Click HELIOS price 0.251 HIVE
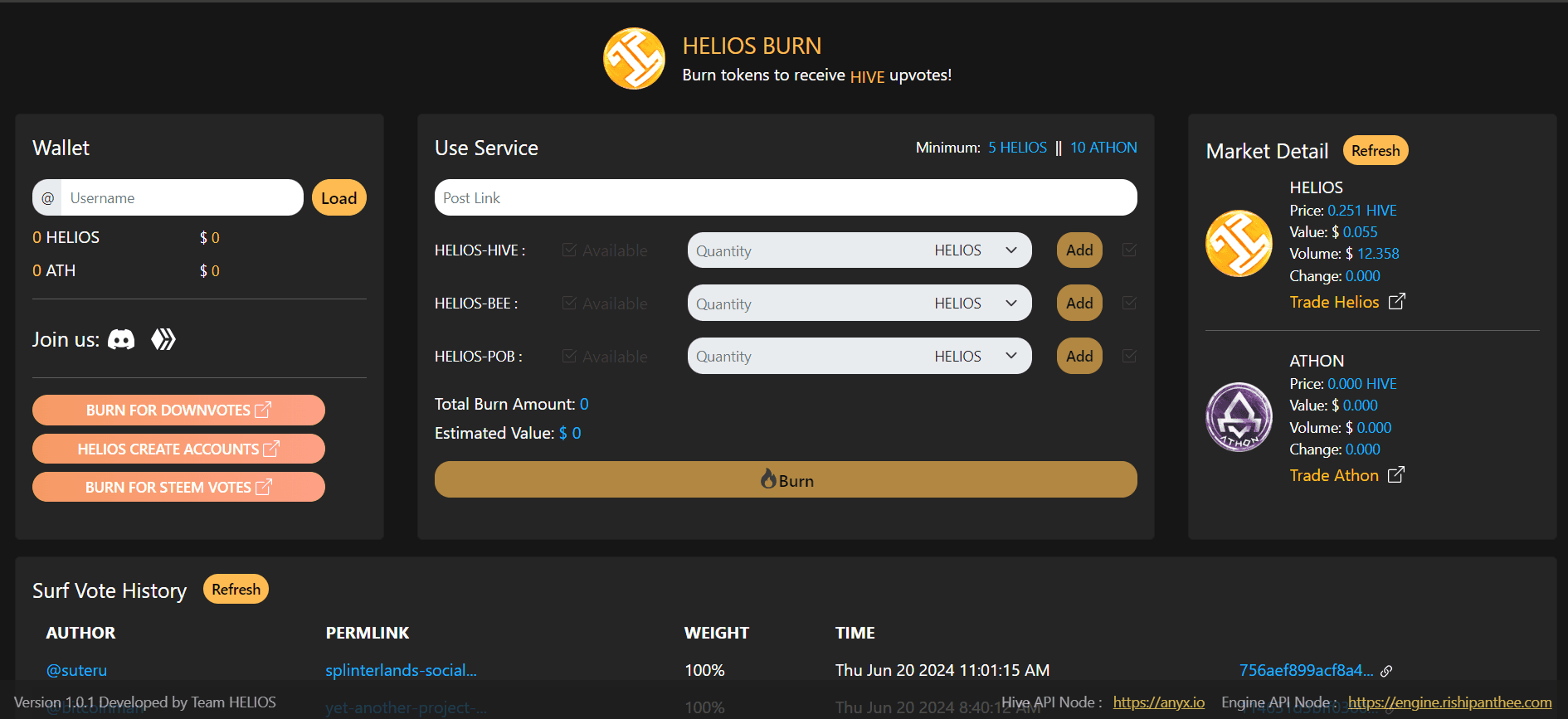The height and width of the screenshot is (719, 1568). click(x=1362, y=211)
